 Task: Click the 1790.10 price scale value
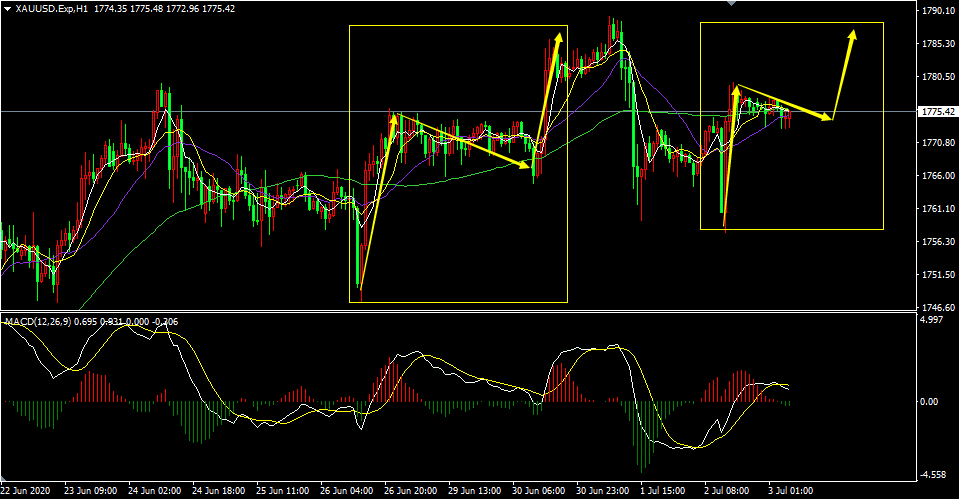[941, 10]
